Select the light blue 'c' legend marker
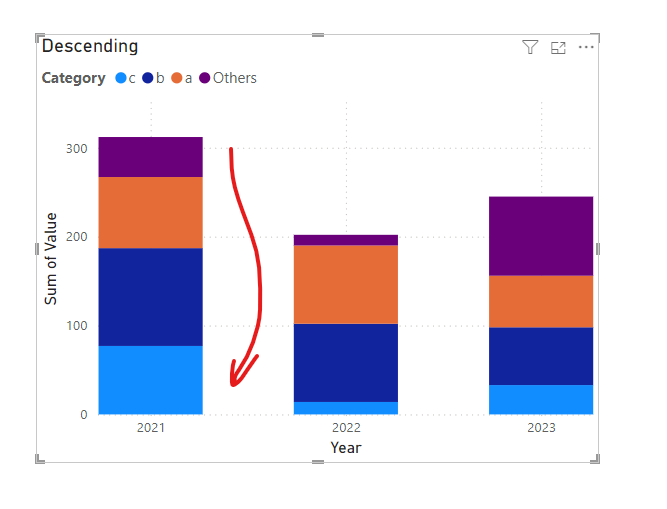 [x=121, y=78]
